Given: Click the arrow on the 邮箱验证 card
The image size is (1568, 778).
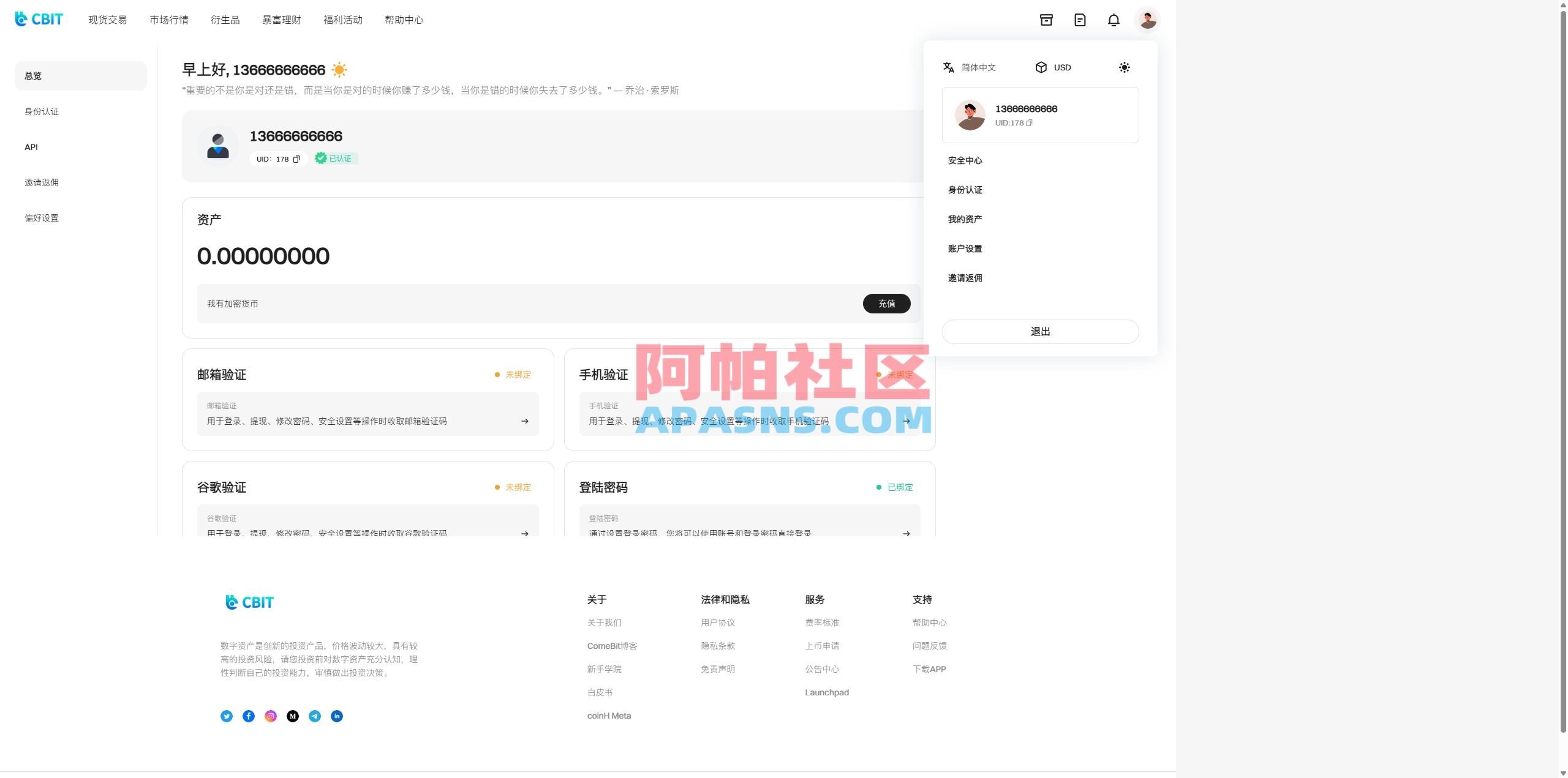Looking at the screenshot, I should 525,421.
